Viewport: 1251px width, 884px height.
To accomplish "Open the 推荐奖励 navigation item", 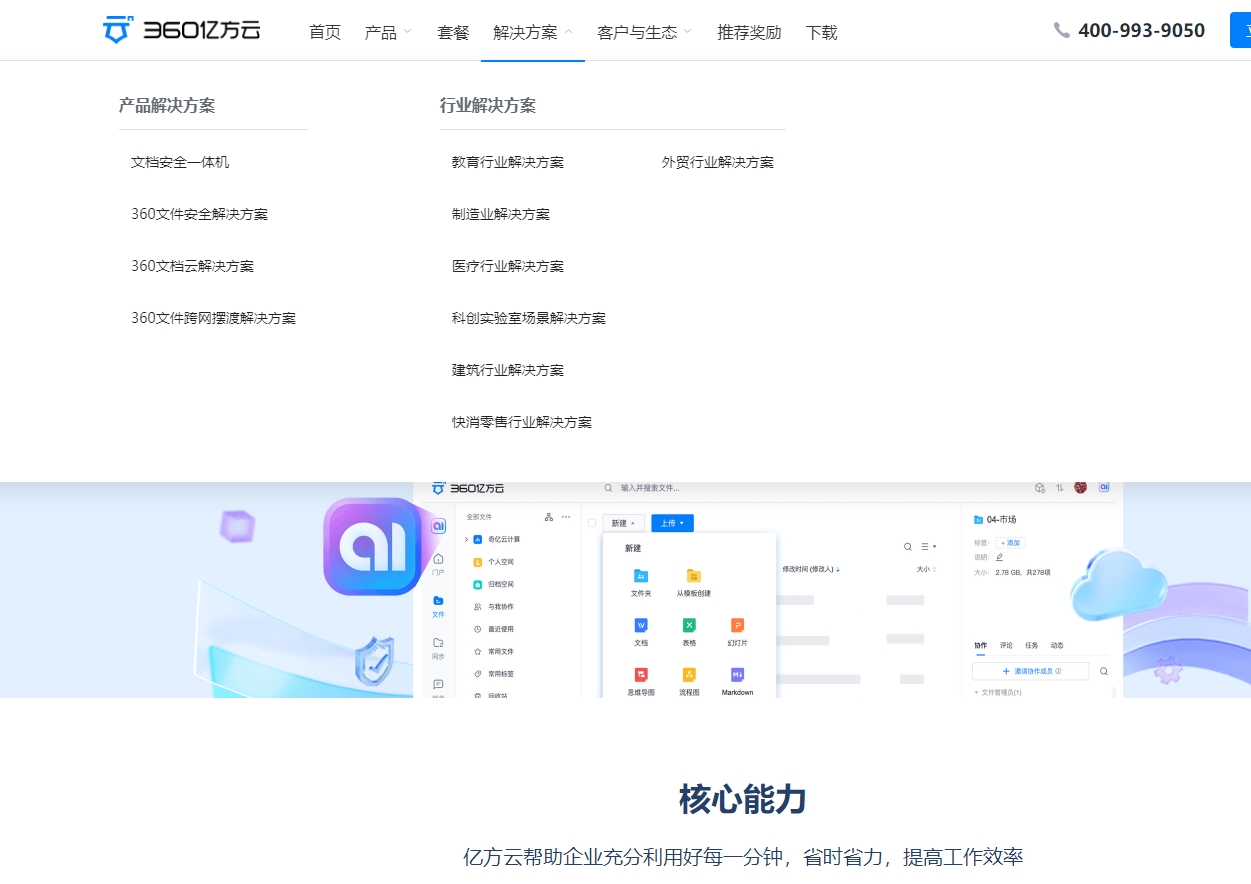I will coord(749,32).
